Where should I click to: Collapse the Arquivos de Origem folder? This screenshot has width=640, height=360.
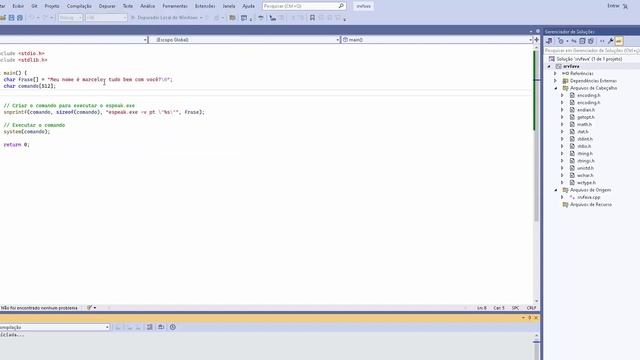click(x=556, y=190)
